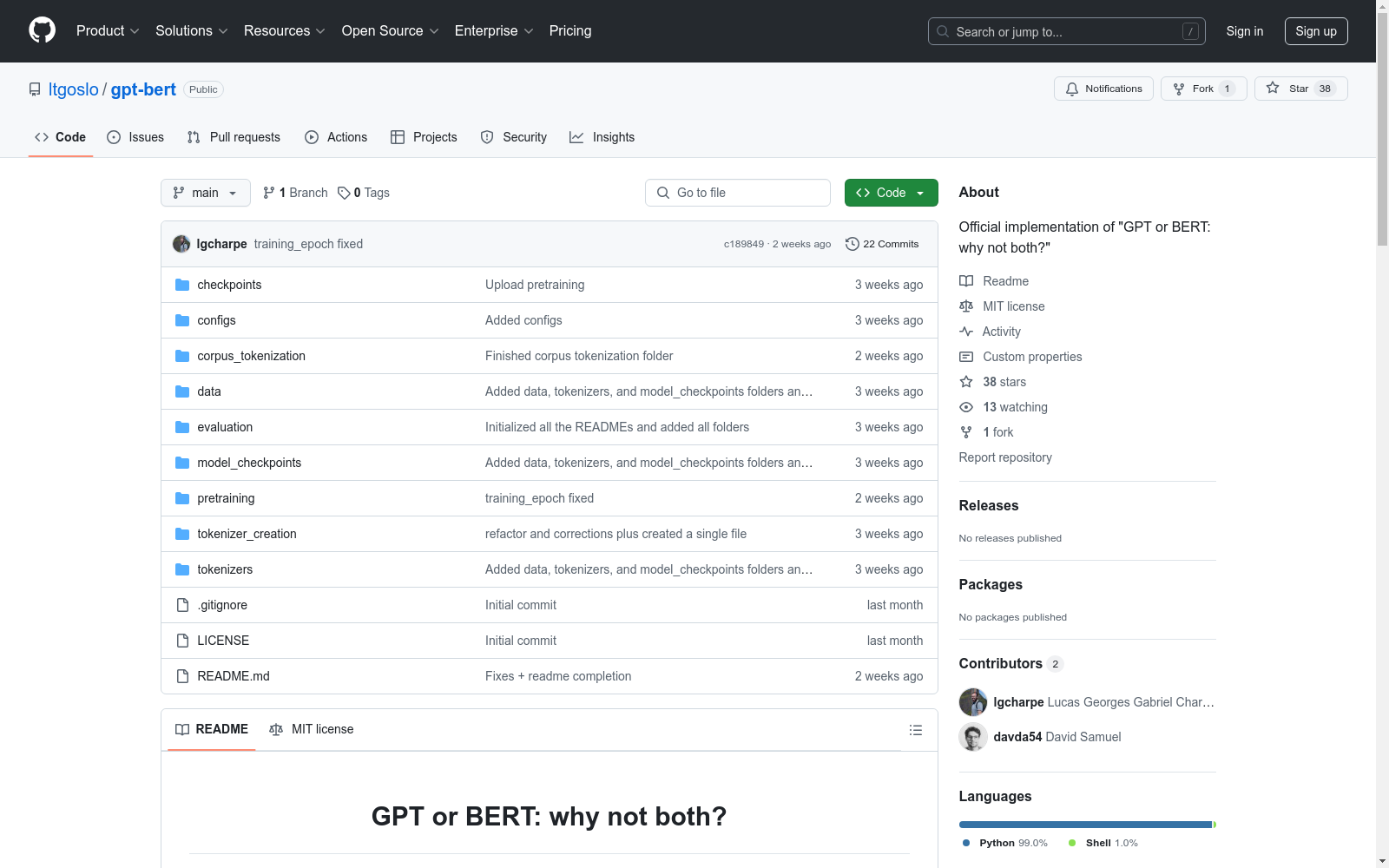Screen dimensions: 1389x868
Task: Open the data folder name
Action: pyautogui.click(x=209, y=391)
